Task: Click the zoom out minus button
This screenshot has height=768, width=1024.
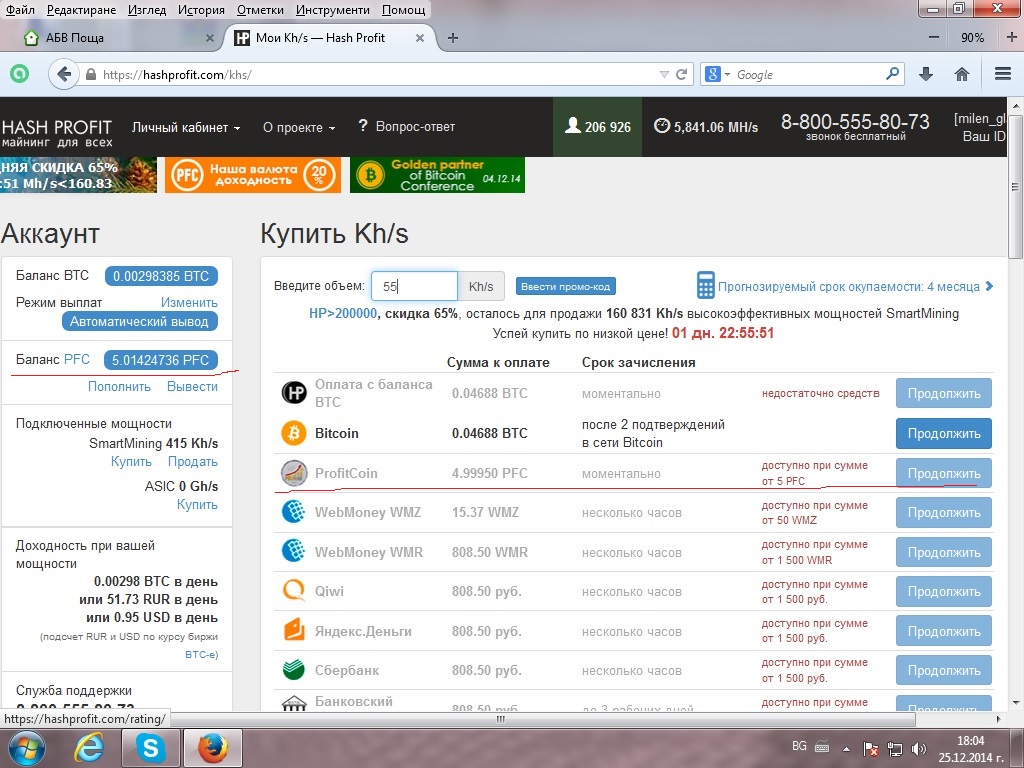Action: [x=934, y=38]
